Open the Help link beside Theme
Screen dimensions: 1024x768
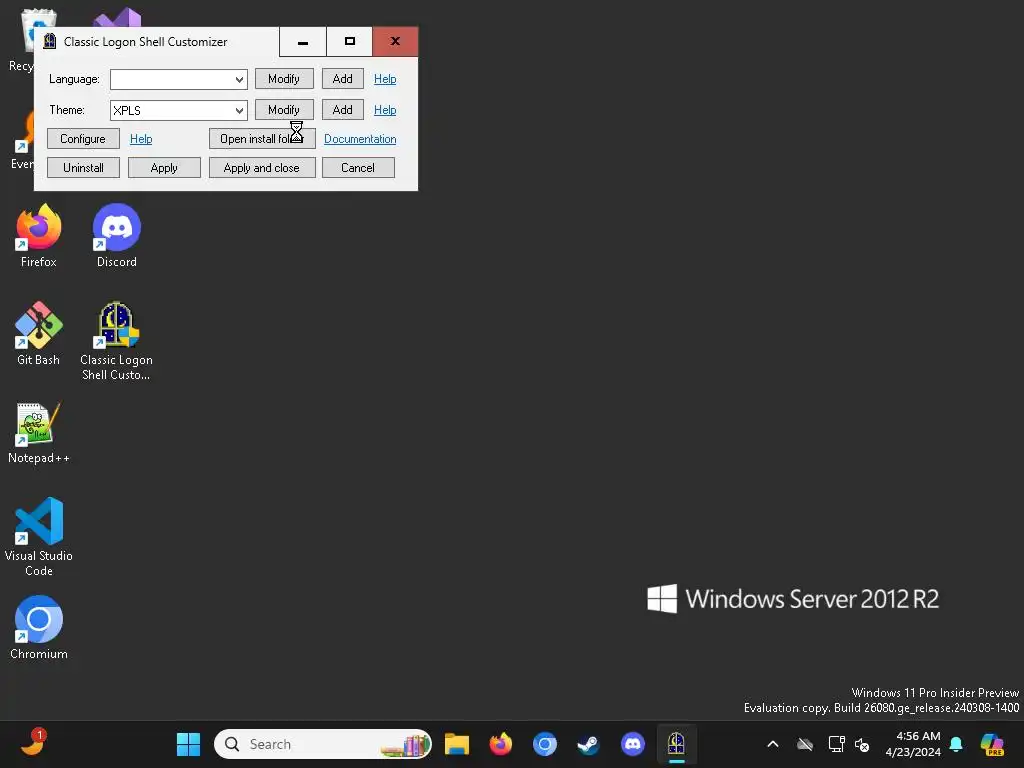[385, 110]
